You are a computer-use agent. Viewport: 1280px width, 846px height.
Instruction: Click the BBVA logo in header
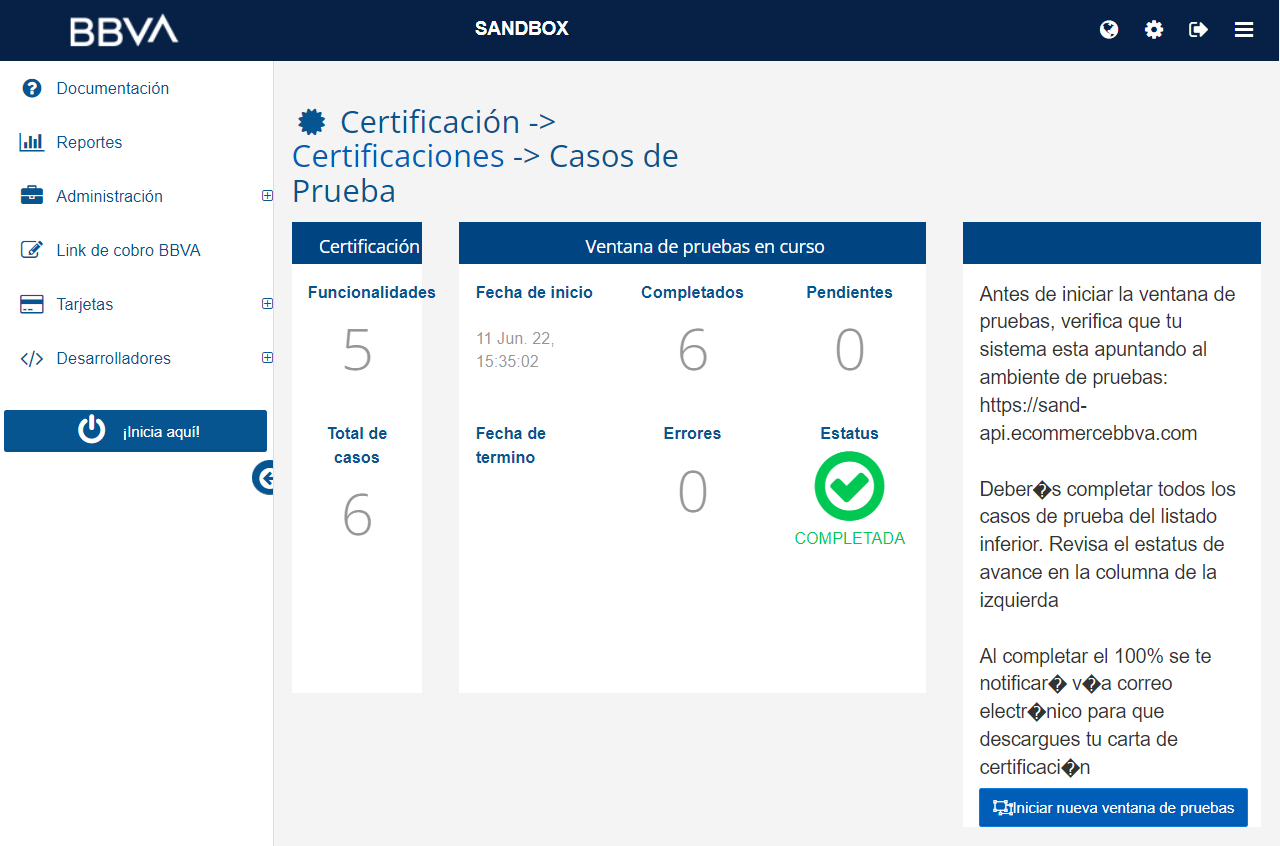click(x=124, y=30)
